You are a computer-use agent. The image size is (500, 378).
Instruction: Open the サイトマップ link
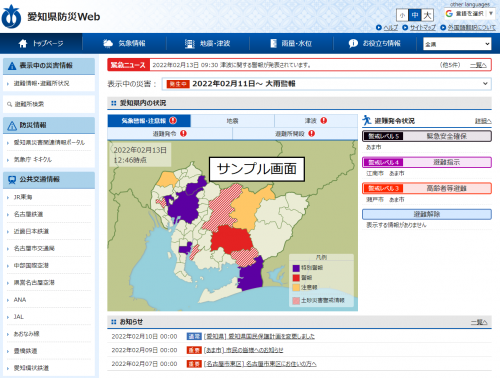point(422,28)
